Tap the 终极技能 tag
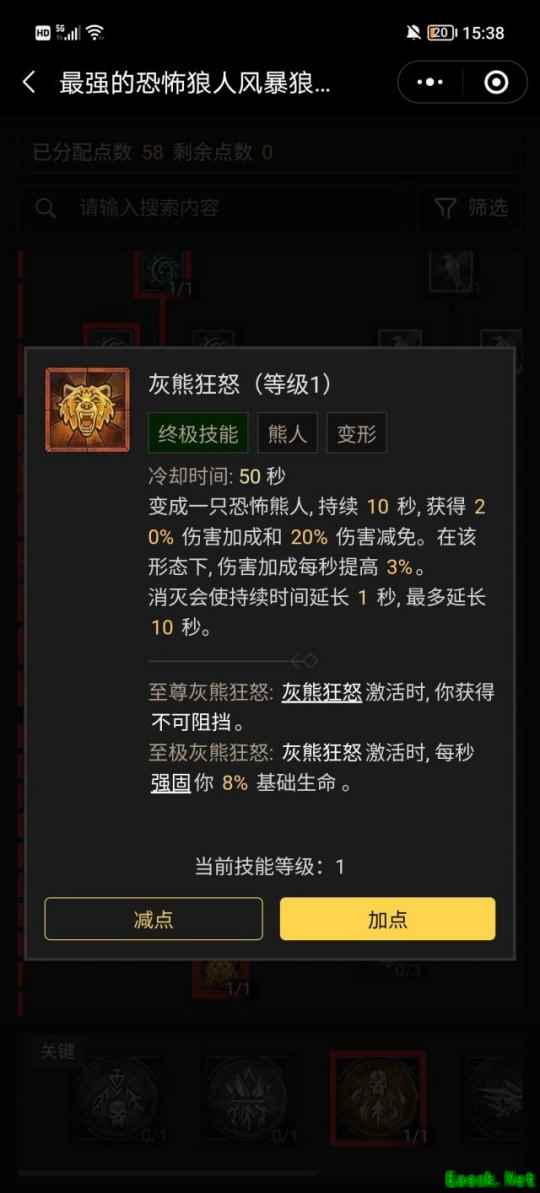The image size is (540, 1193). (x=199, y=434)
